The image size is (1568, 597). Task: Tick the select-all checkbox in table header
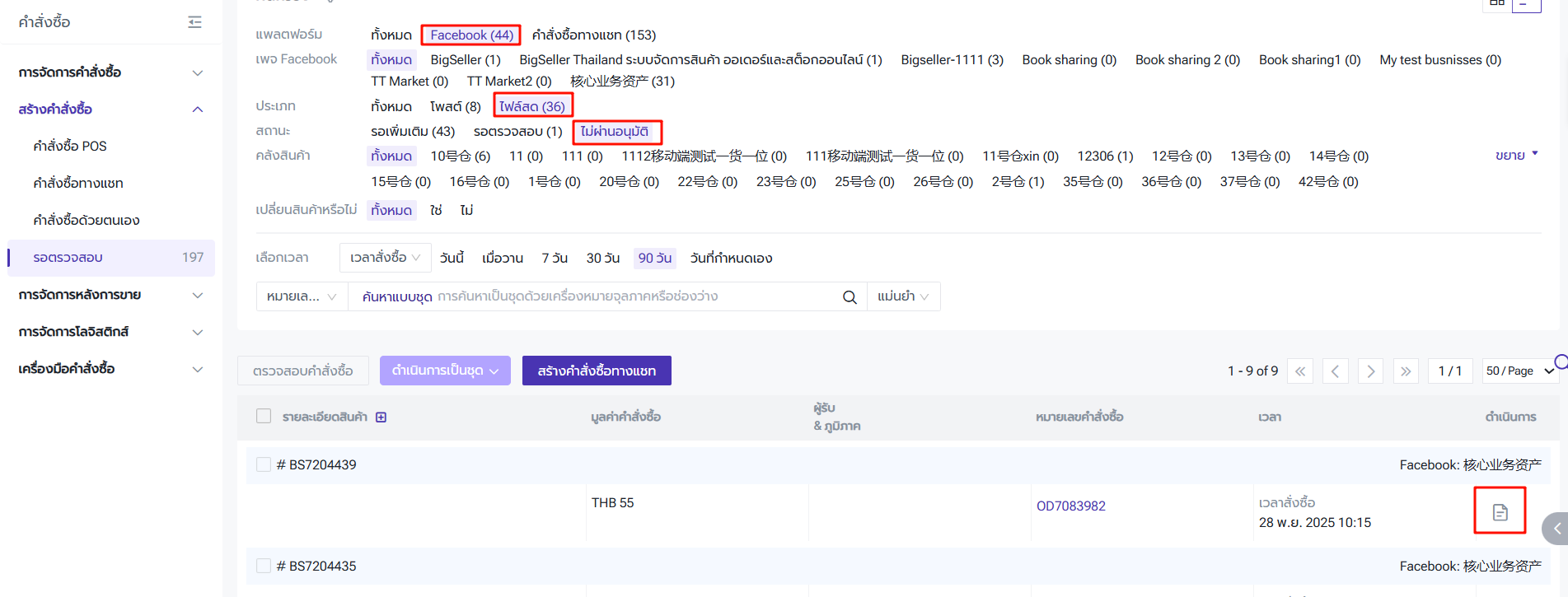pos(264,417)
